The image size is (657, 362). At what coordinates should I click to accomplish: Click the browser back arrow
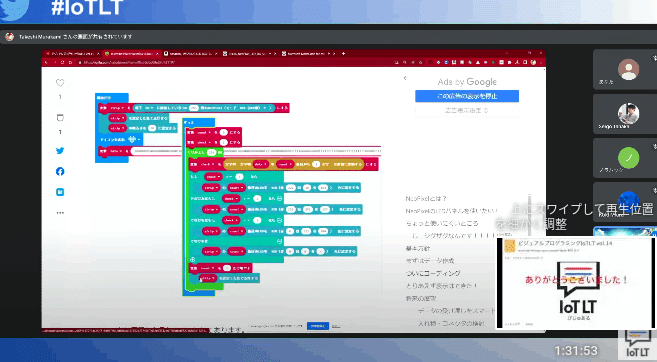[x=47, y=62]
